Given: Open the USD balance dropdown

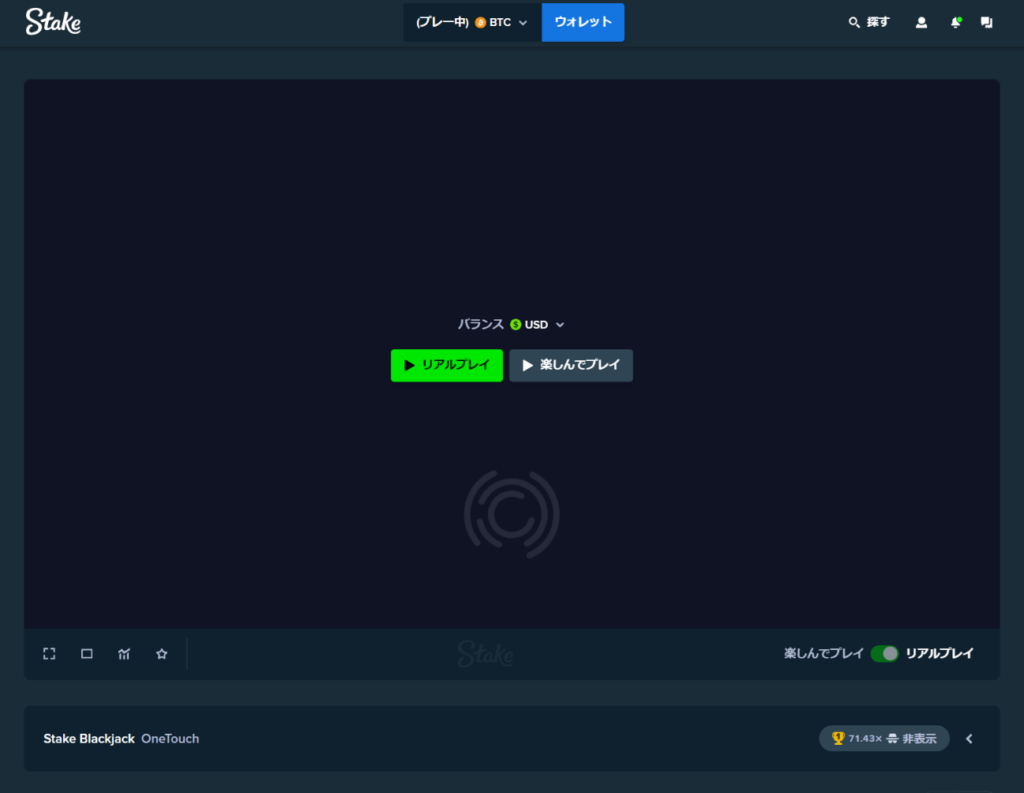Looking at the screenshot, I should tap(537, 325).
